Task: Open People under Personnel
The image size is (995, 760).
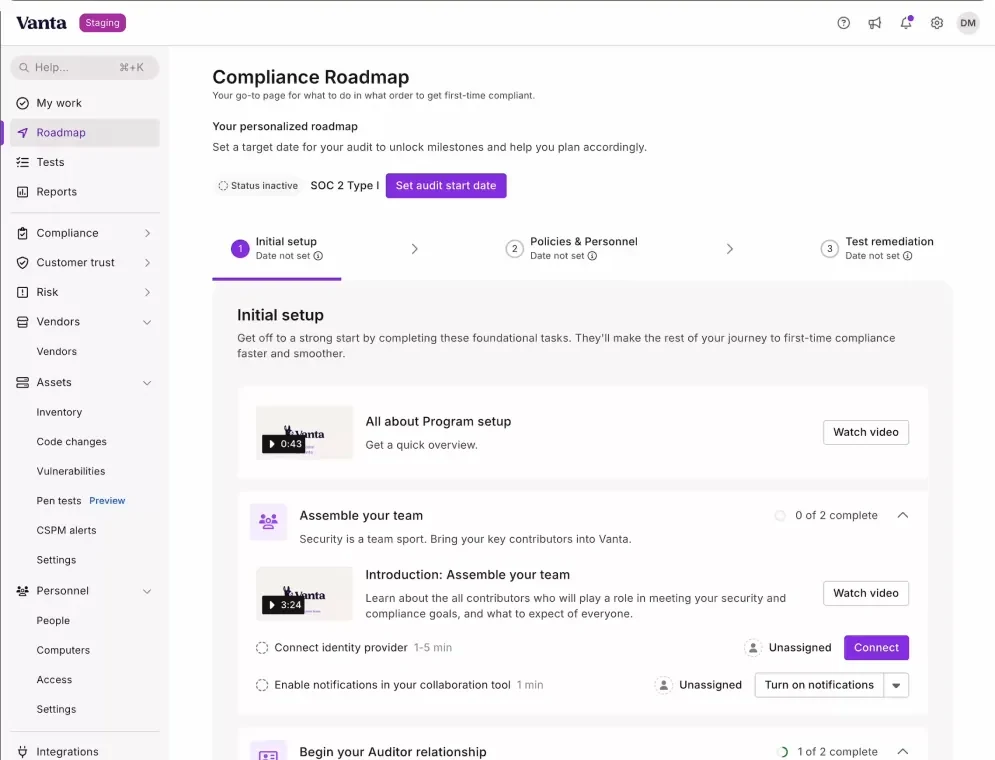Action: (x=53, y=620)
